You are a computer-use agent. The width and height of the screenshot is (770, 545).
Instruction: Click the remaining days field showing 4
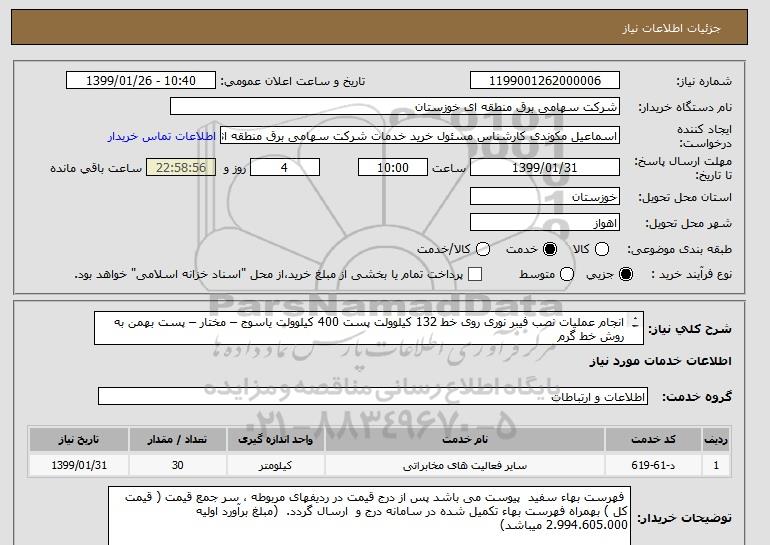click(285, 167)
